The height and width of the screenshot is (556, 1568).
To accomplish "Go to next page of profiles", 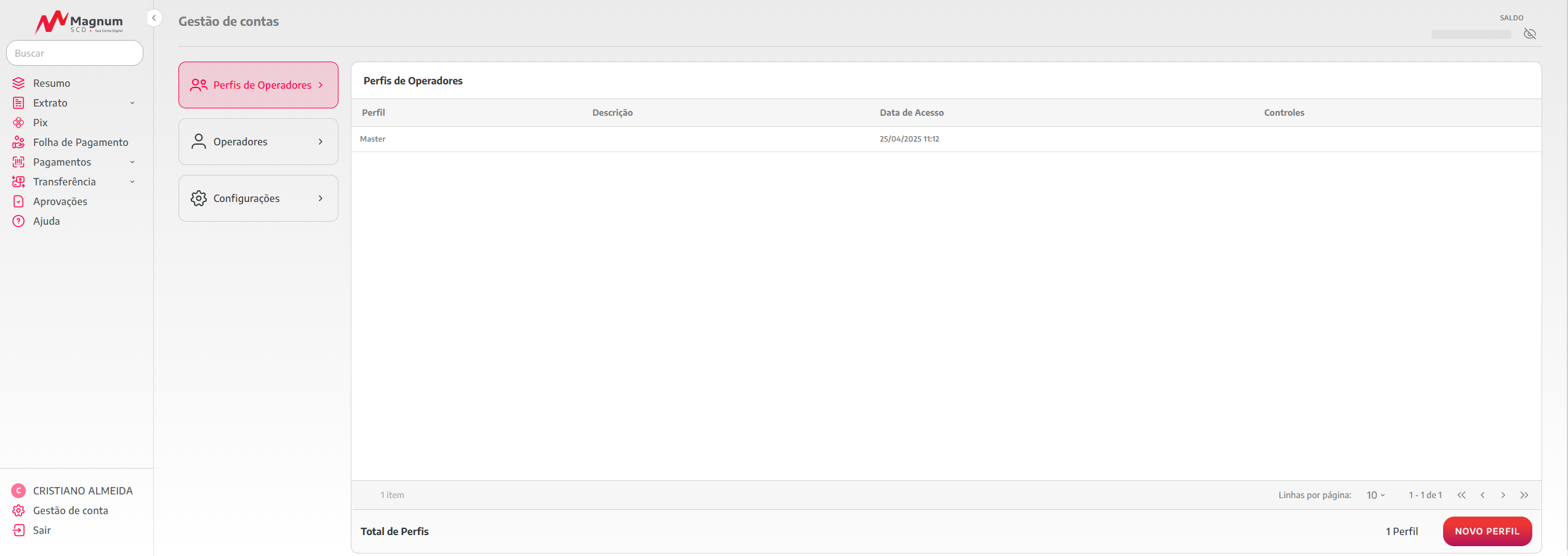I will coord(1503,495).
